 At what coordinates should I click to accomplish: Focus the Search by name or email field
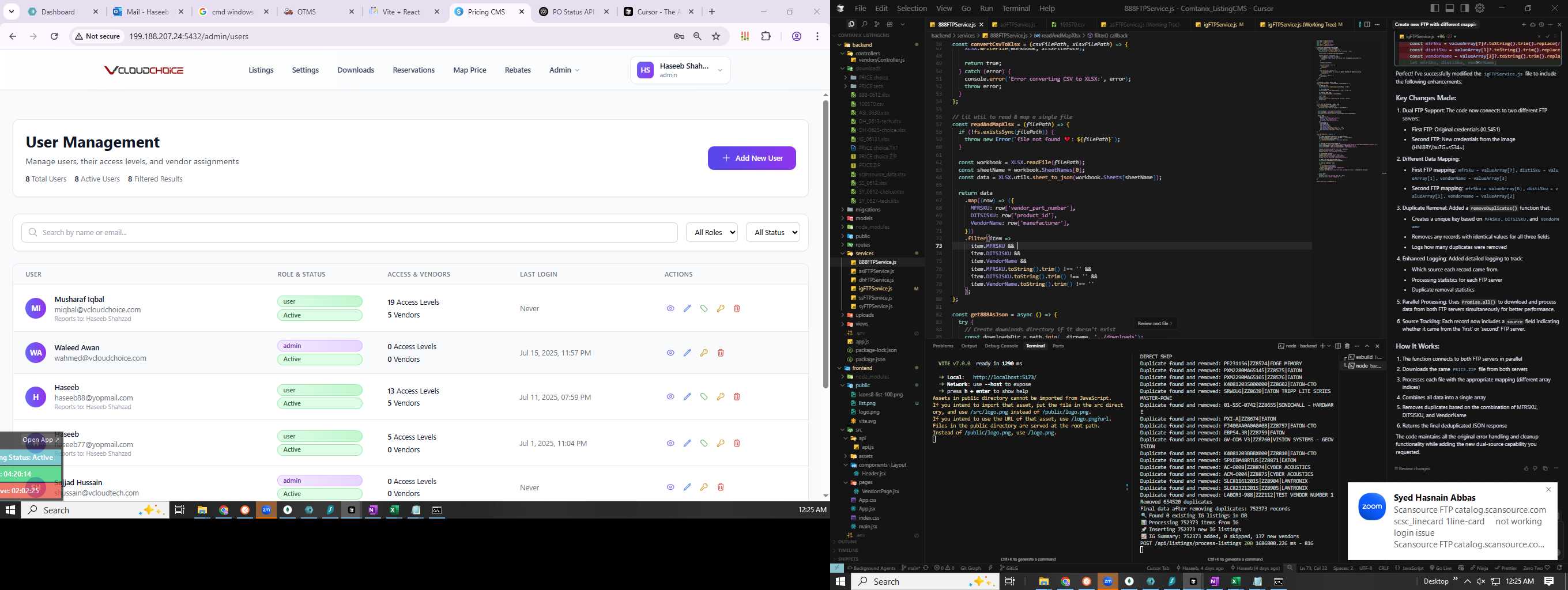tap(349, 232)
